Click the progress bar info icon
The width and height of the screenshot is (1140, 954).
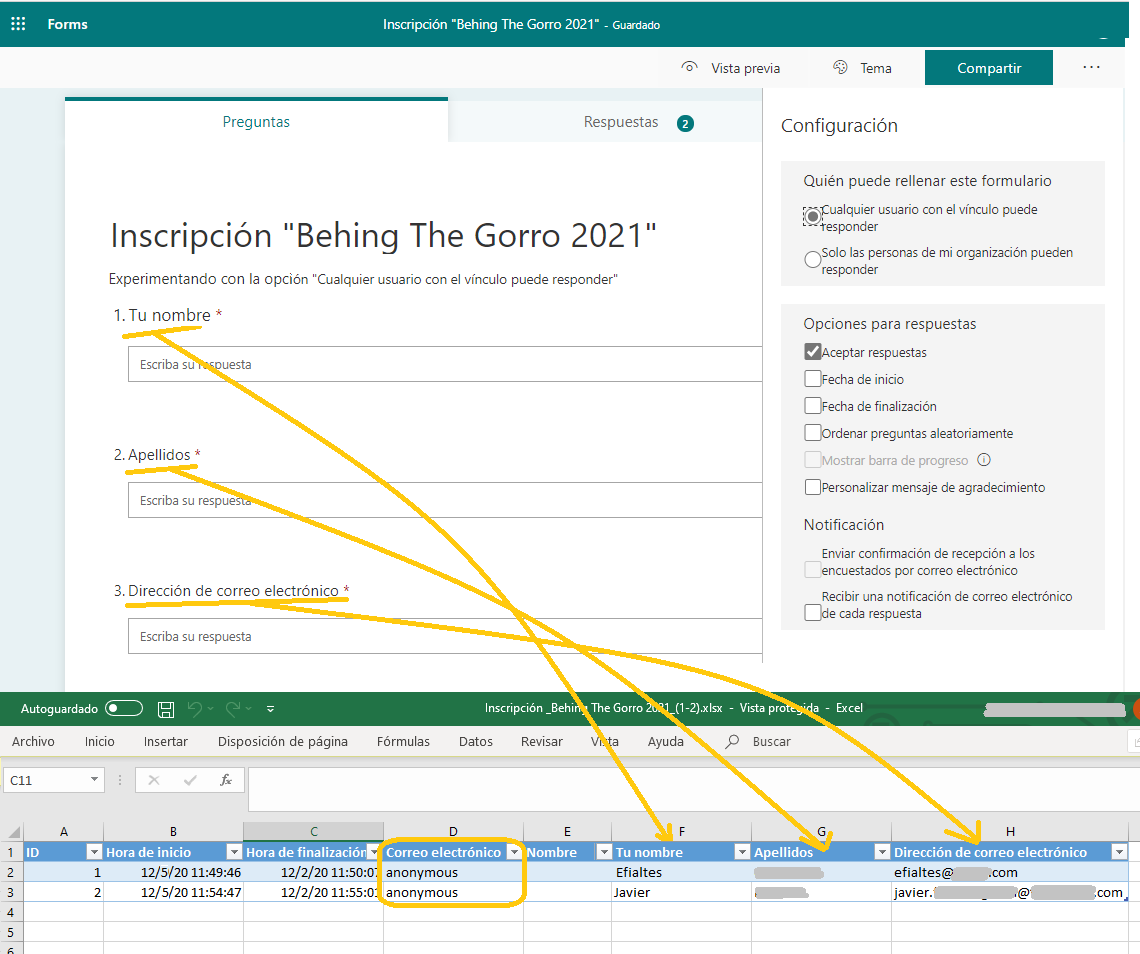[984, 460]
